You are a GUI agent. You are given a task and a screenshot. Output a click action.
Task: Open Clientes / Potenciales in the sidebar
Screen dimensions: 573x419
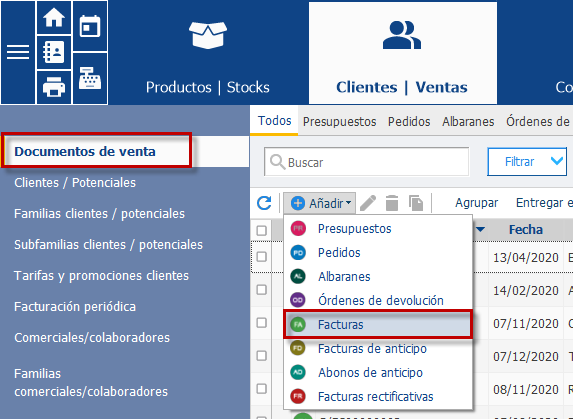point(75,182)
